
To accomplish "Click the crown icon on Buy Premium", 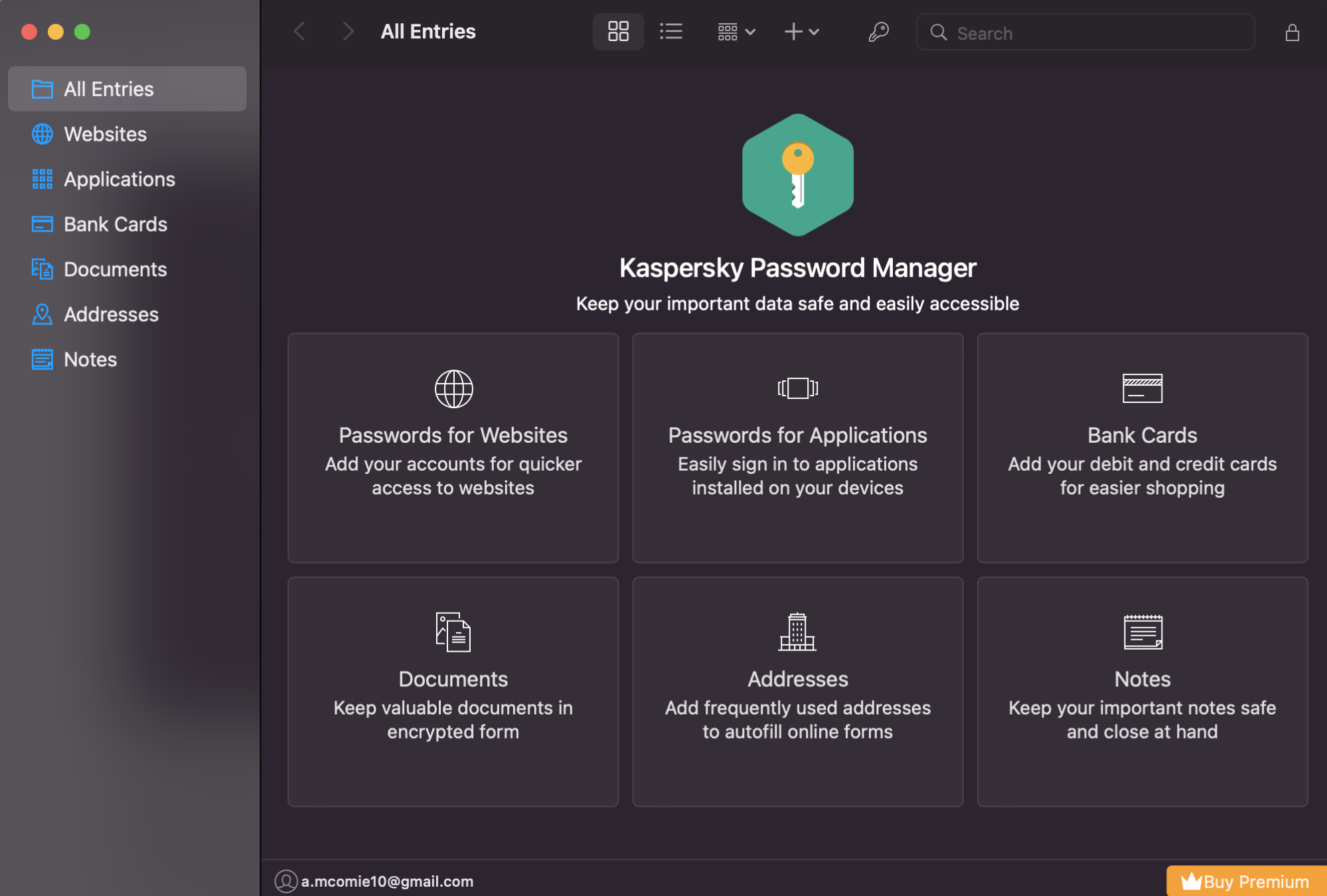I will [x=1191, y=881].
